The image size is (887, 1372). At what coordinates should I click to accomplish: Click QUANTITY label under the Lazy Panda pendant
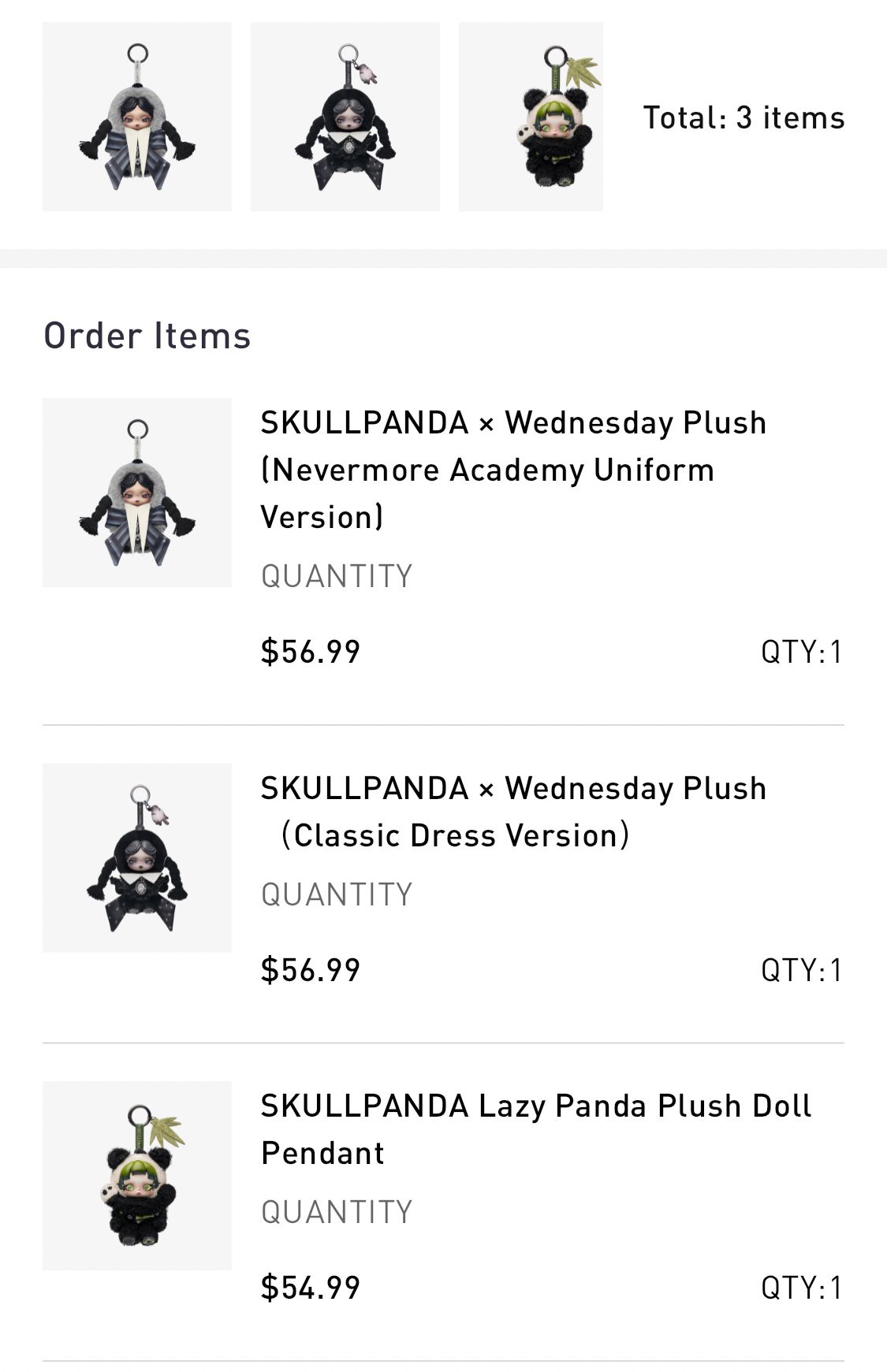[x=337, y=1212]
